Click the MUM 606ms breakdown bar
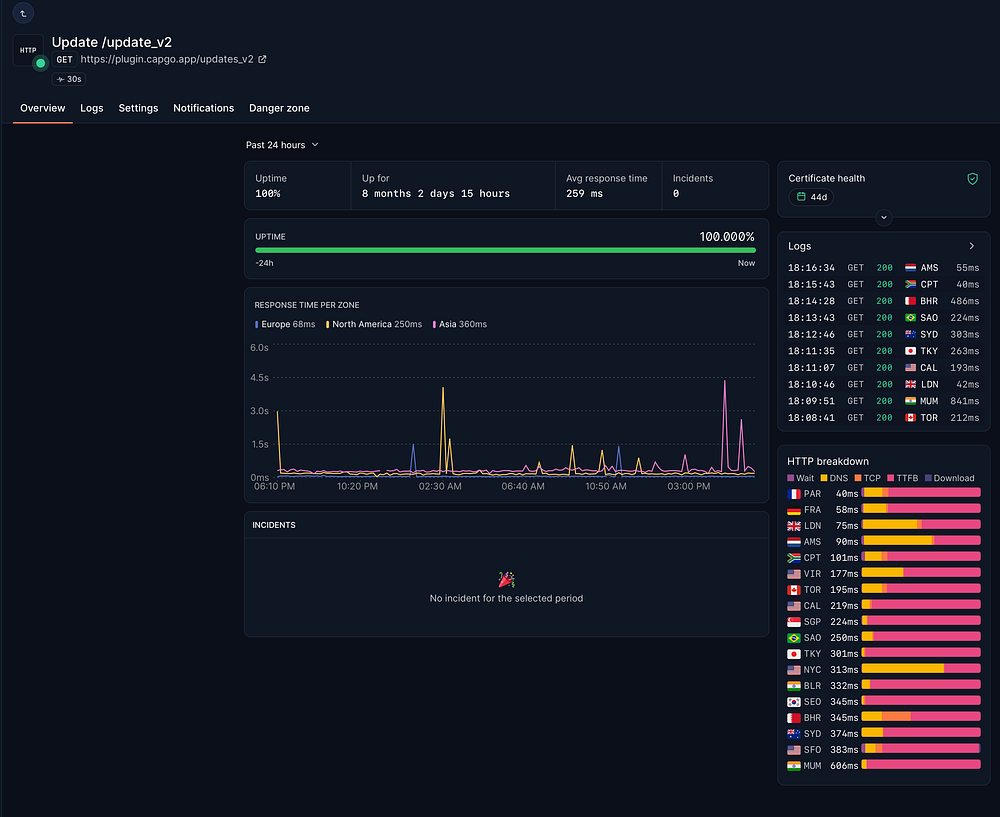The image size is (1000, 817). click(x=920, y=765)
